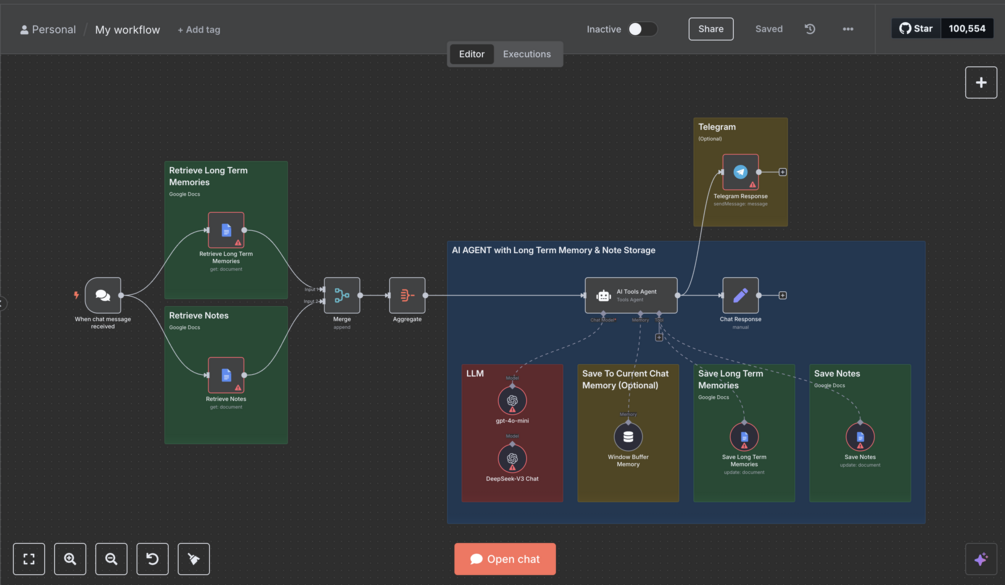The height and width of the screenshot is (585, 1005).
Task: Open the Telegram Response node
Action: pyautogui.click(x=740, y=172)
